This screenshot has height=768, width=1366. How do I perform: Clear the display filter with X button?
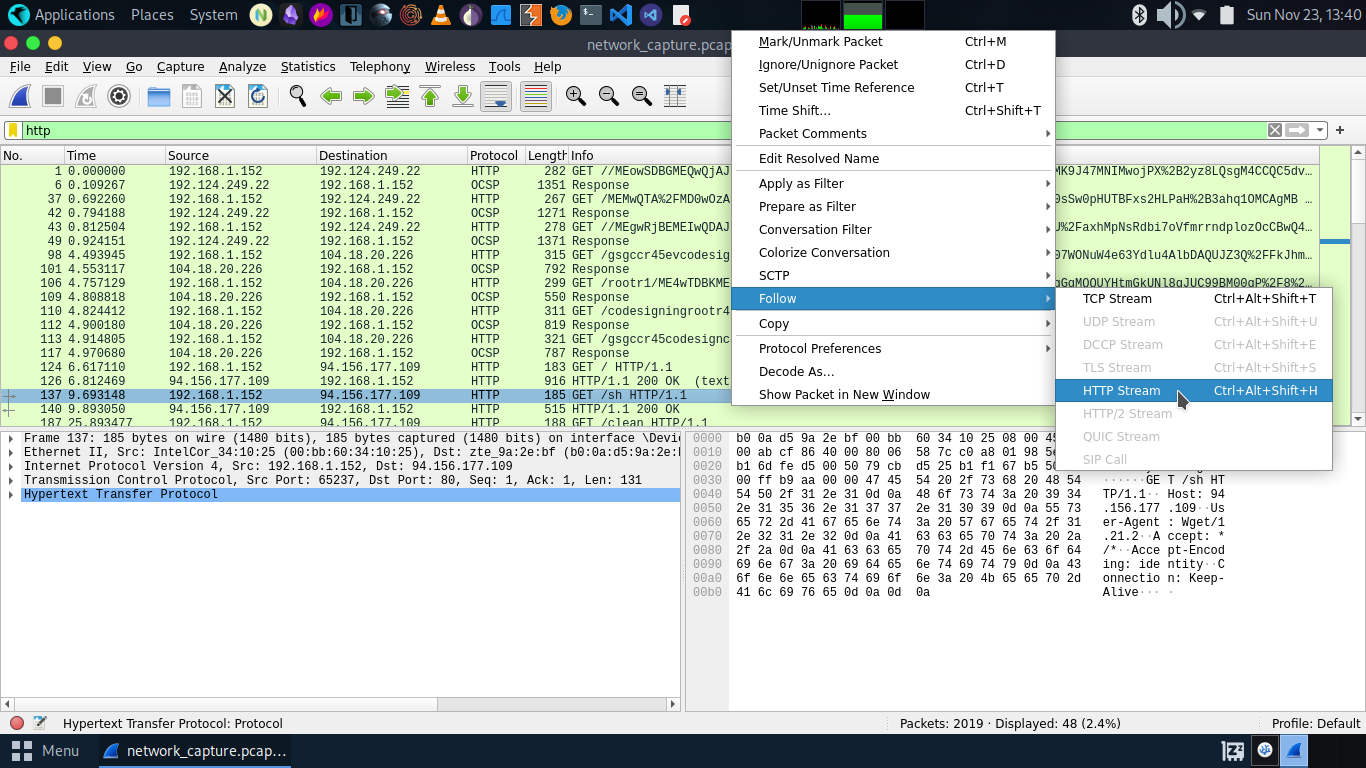point(1275,130)
